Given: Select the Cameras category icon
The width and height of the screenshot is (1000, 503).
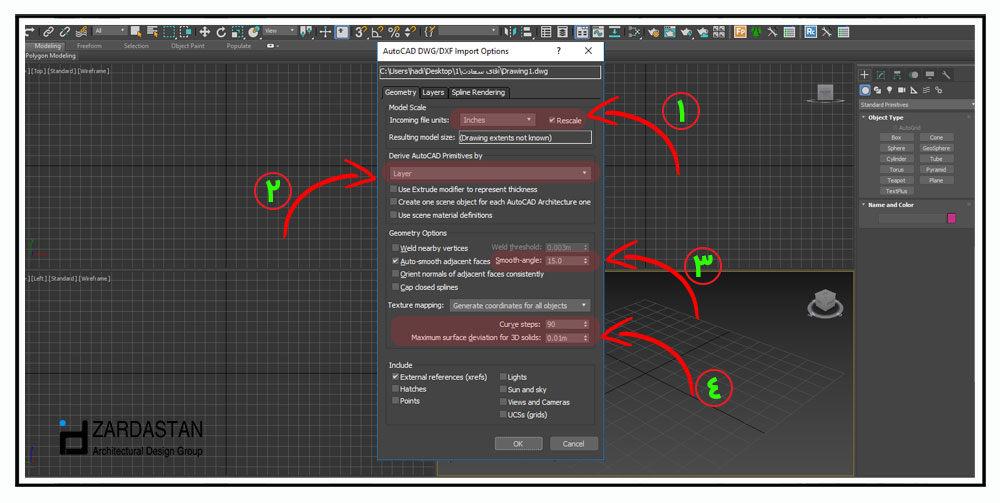Looking at the screenshot, I should pyautogui.click(x=903, y=90).
